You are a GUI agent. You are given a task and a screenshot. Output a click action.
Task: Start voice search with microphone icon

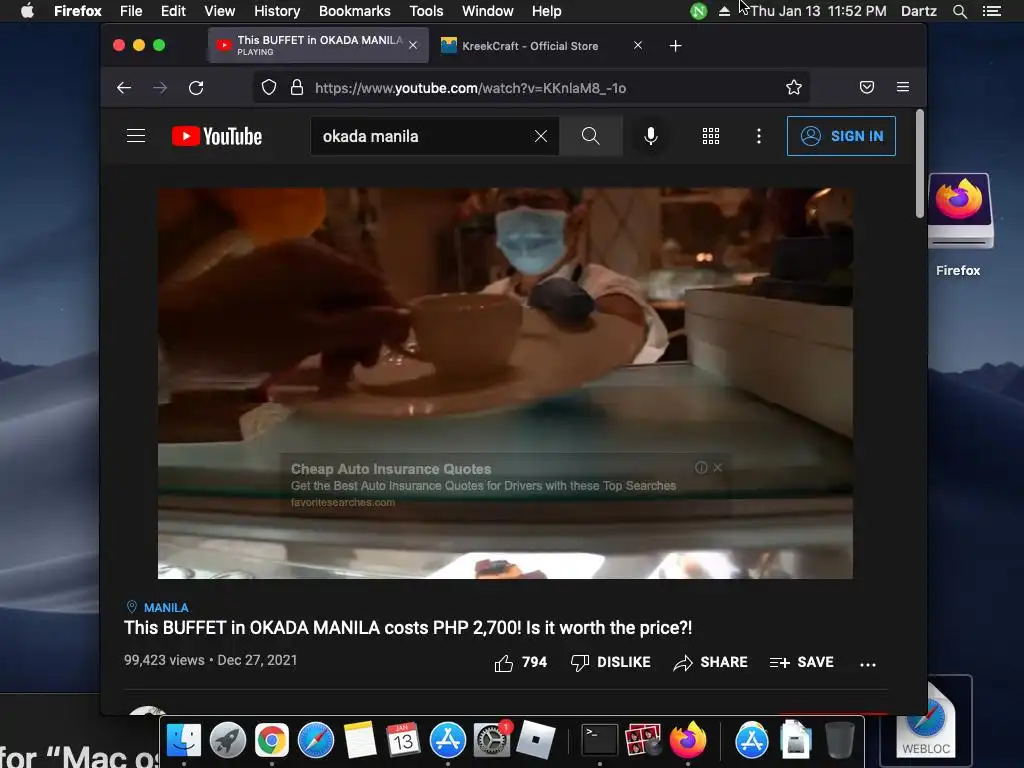650,136
